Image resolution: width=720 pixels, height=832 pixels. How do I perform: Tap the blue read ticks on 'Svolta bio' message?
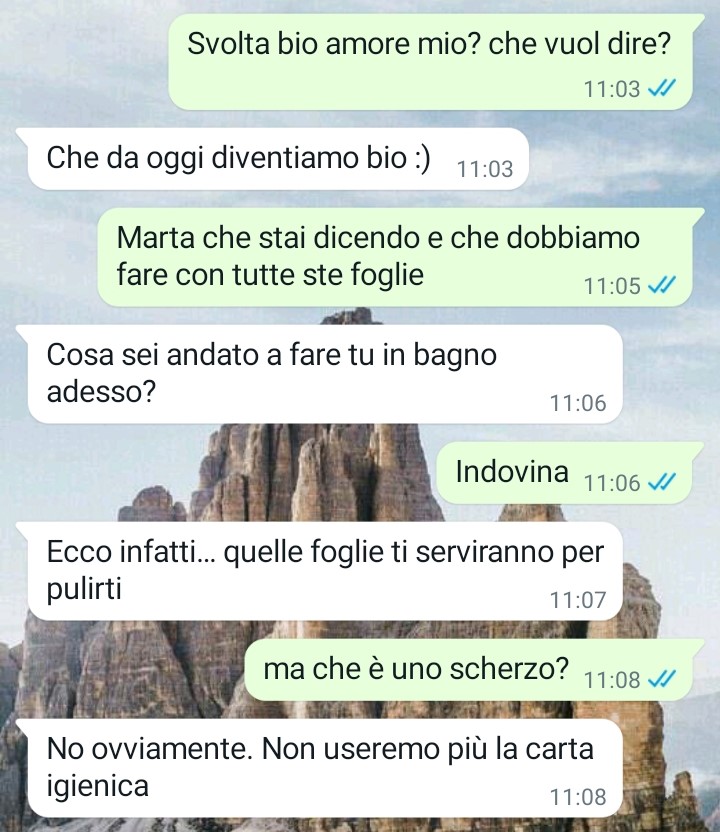coord(662,88)
